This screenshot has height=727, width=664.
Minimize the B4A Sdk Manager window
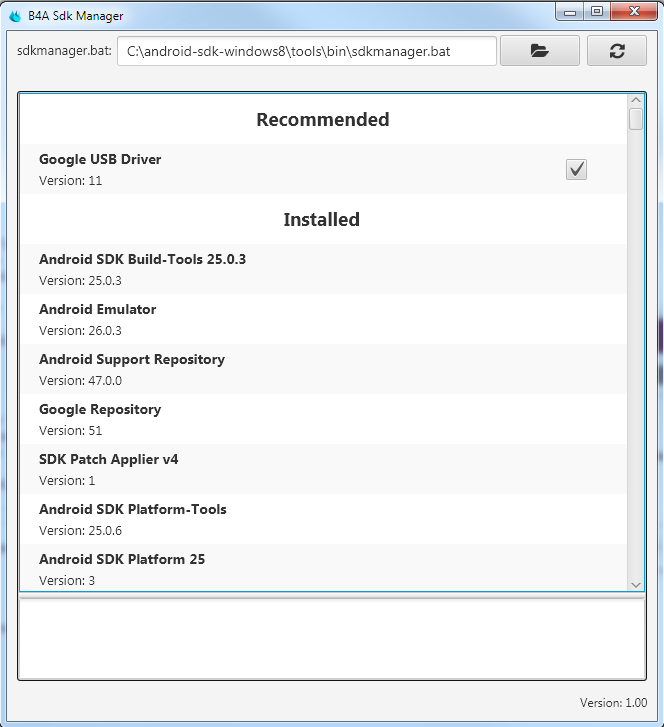click(x=570, y=12)
